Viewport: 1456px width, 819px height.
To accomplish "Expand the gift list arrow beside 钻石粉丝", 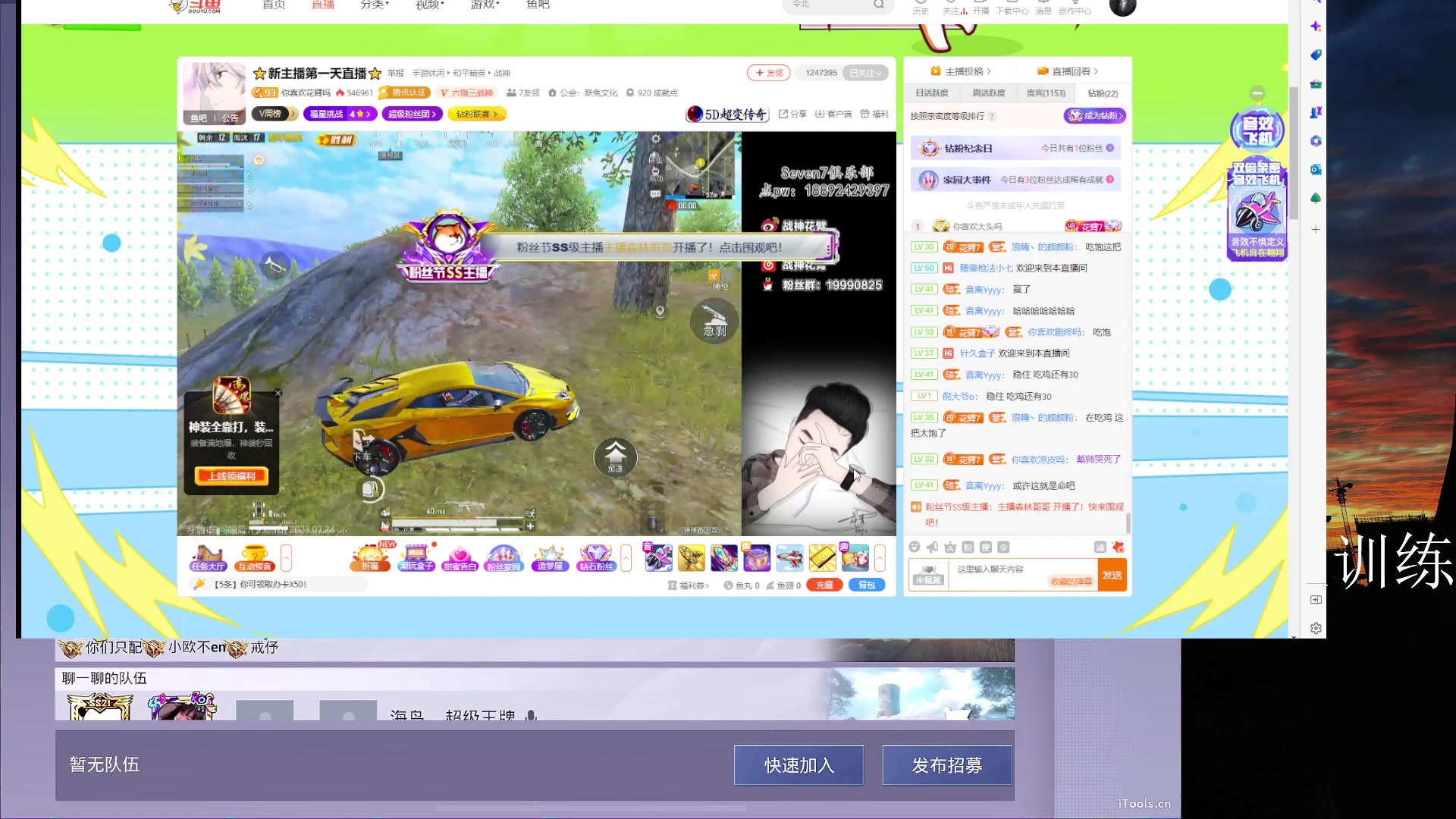I will coord(626,558).
